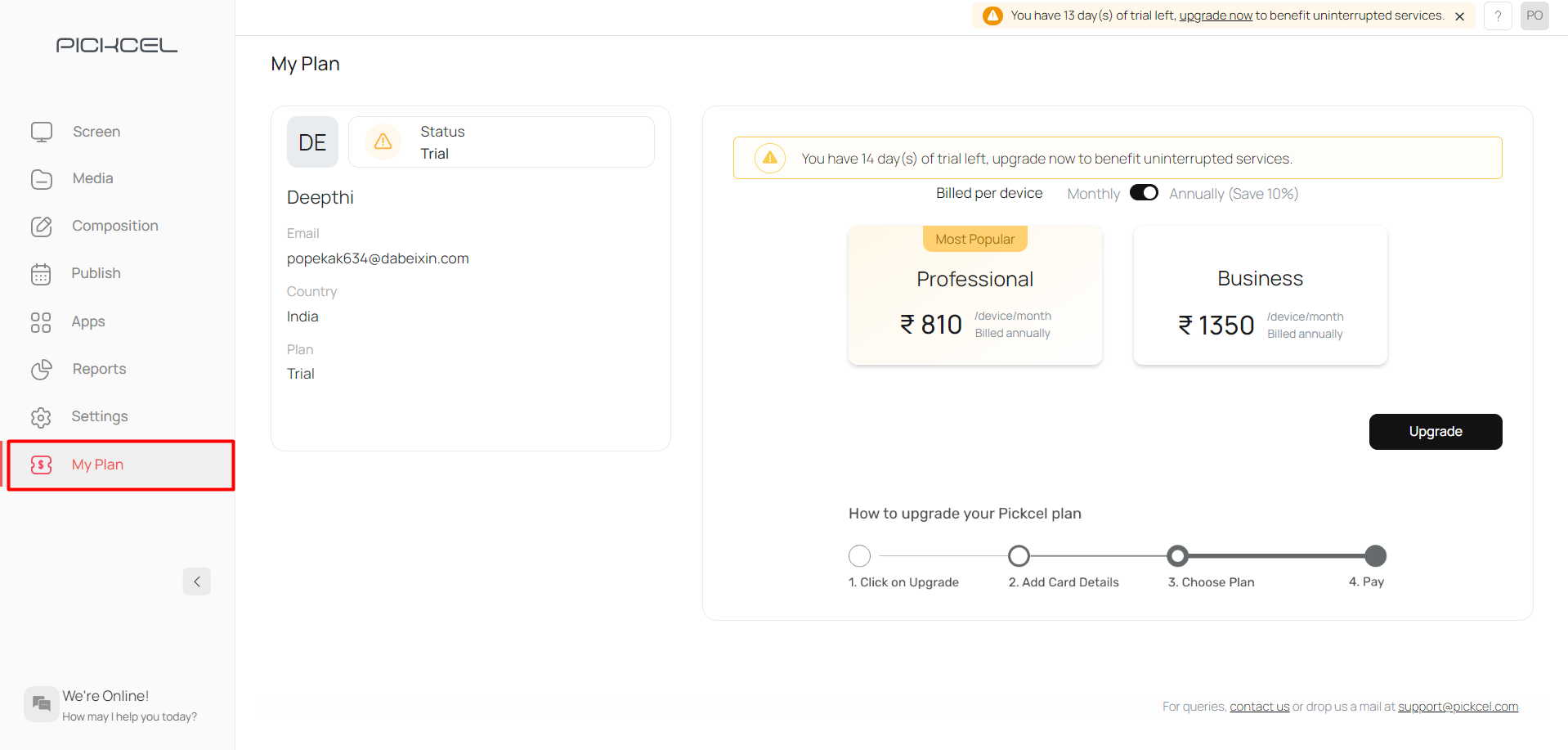Open the Media folder icon
Viewport: 1568px width, 750px height.
click(x=42, y=179)
